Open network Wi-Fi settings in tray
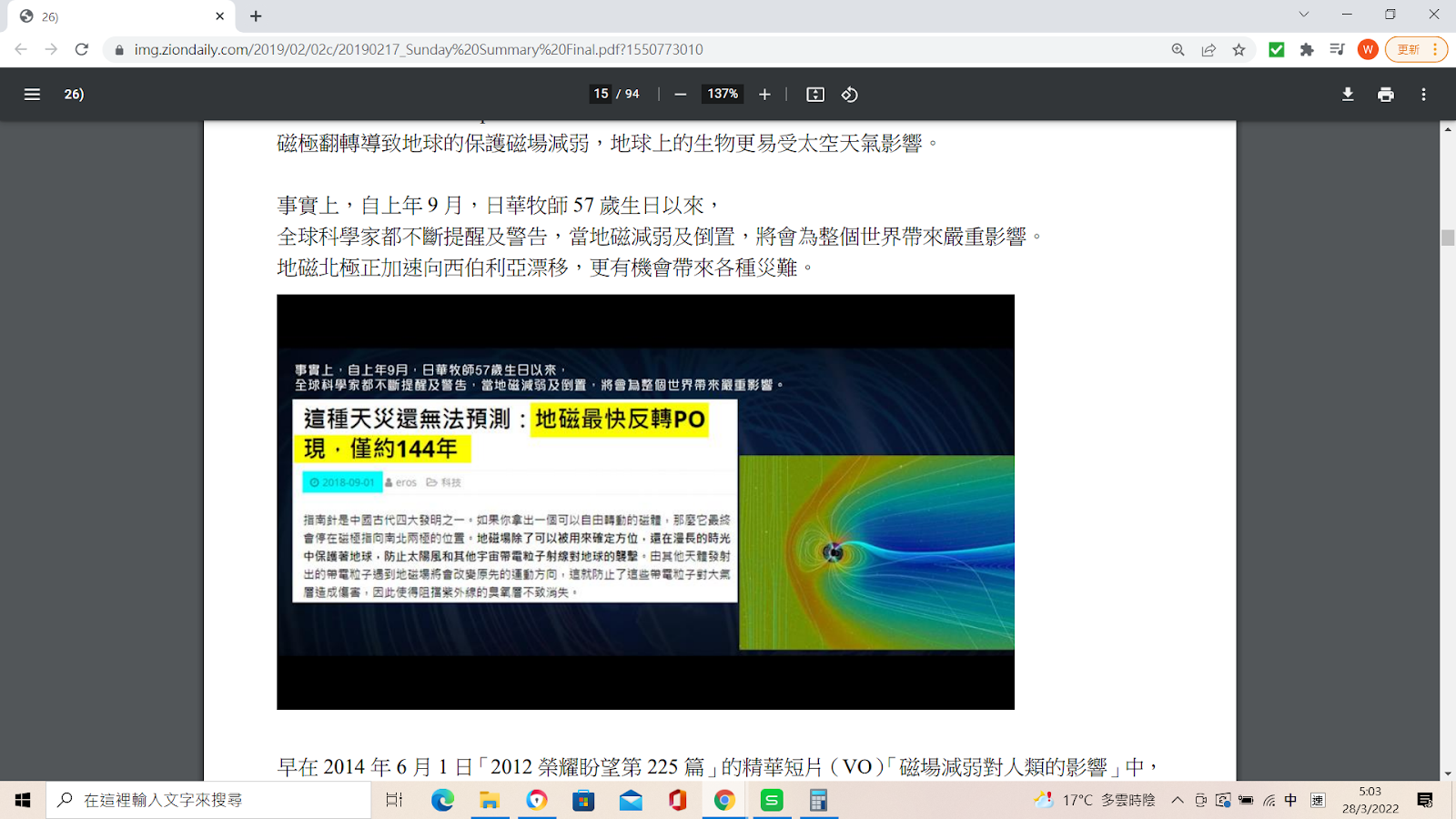1456x819 pixels. pyautogui.click(x=1269, y=800)
